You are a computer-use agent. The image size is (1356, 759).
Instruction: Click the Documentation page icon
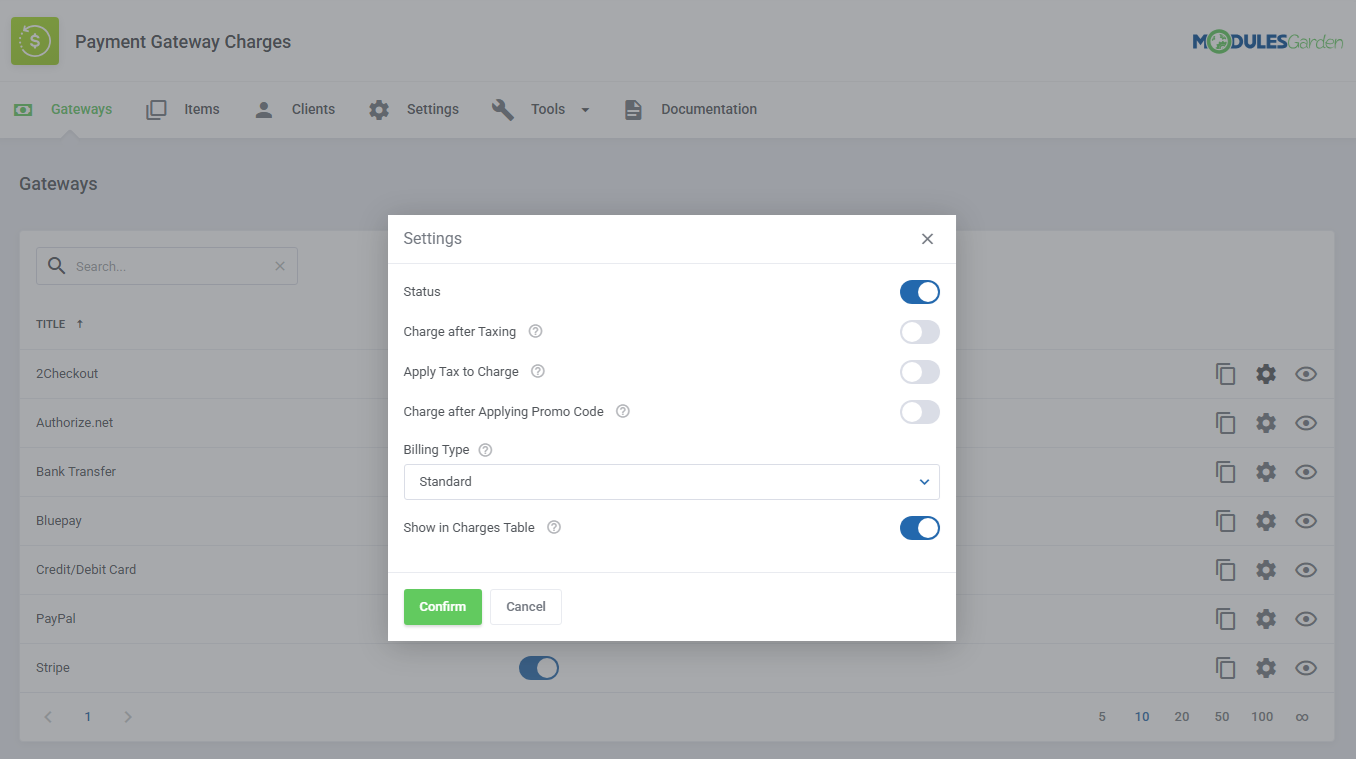[633, 109]
